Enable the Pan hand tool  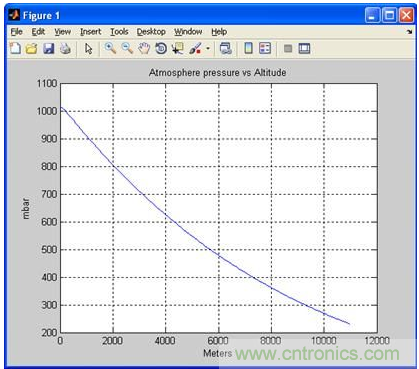pos(144,49)
